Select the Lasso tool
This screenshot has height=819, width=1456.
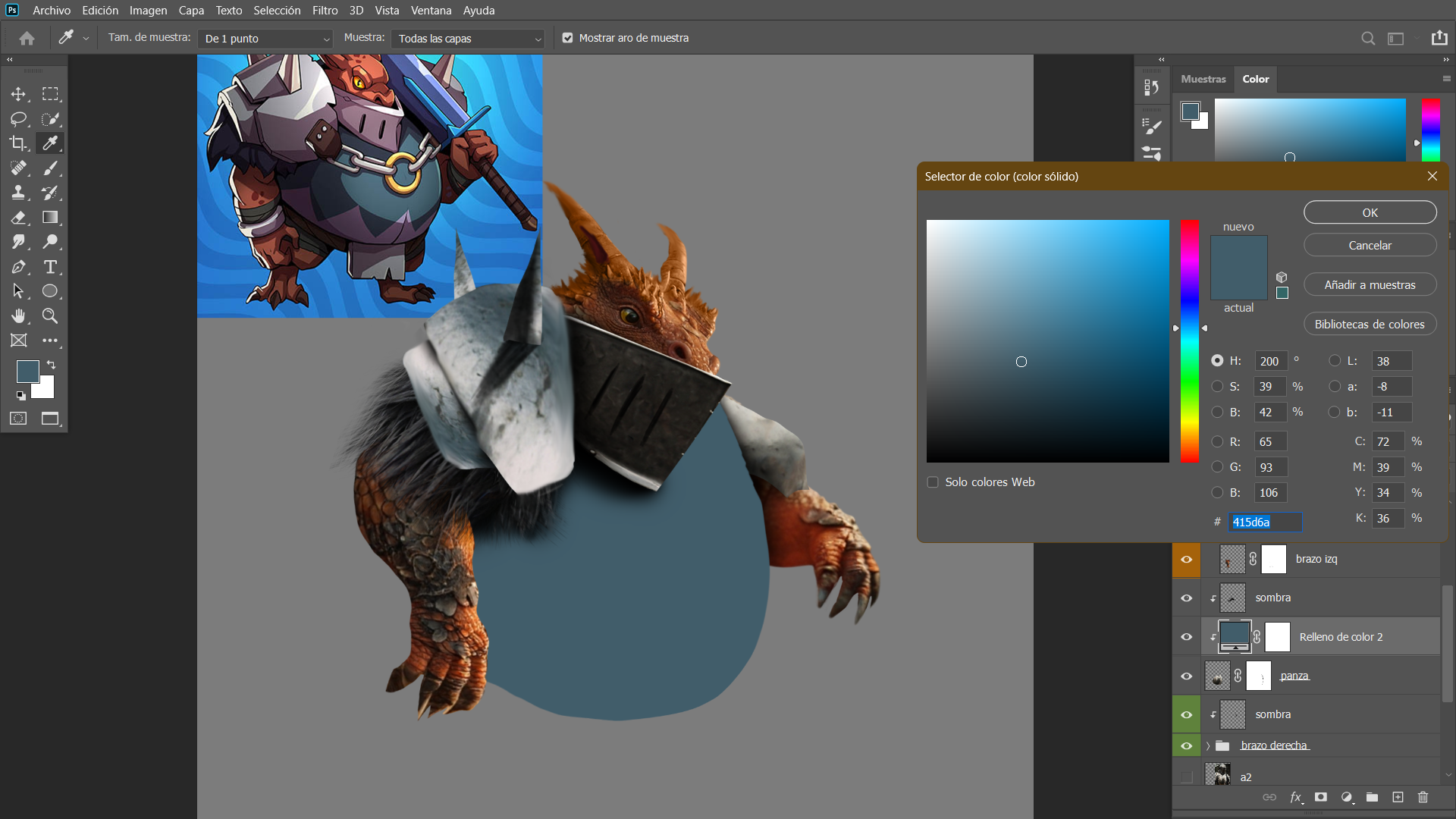click(18, 119)
